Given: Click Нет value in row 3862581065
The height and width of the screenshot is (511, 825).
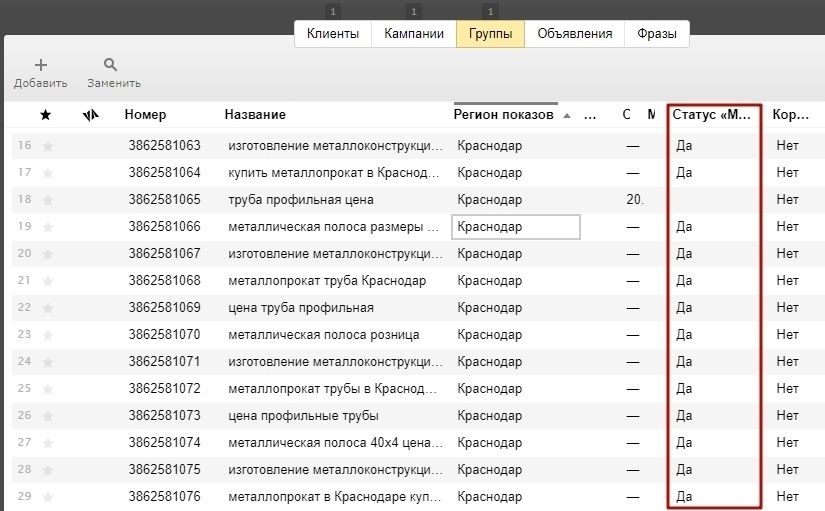Looking at the screenshot, I should (x=787, y=199).
